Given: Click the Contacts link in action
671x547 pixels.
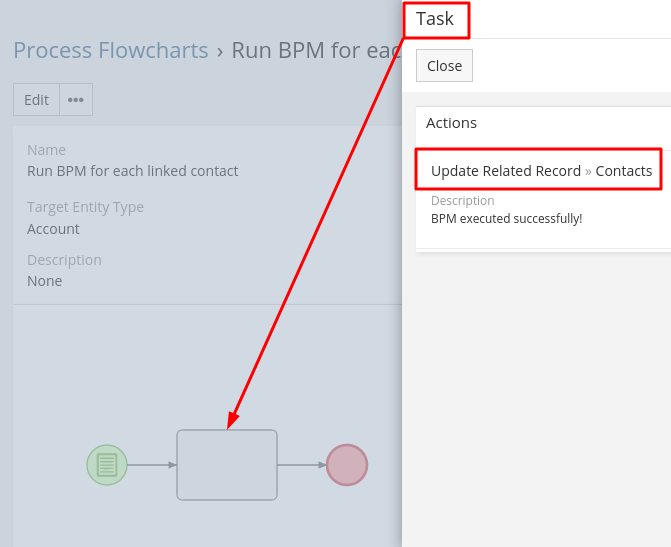Looking at the screenshot, I should coord(624,171).
